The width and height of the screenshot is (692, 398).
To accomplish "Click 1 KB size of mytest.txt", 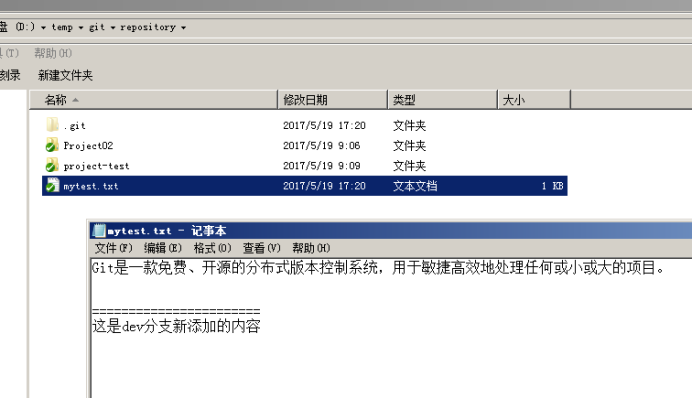I will click(x=553, y=186).
